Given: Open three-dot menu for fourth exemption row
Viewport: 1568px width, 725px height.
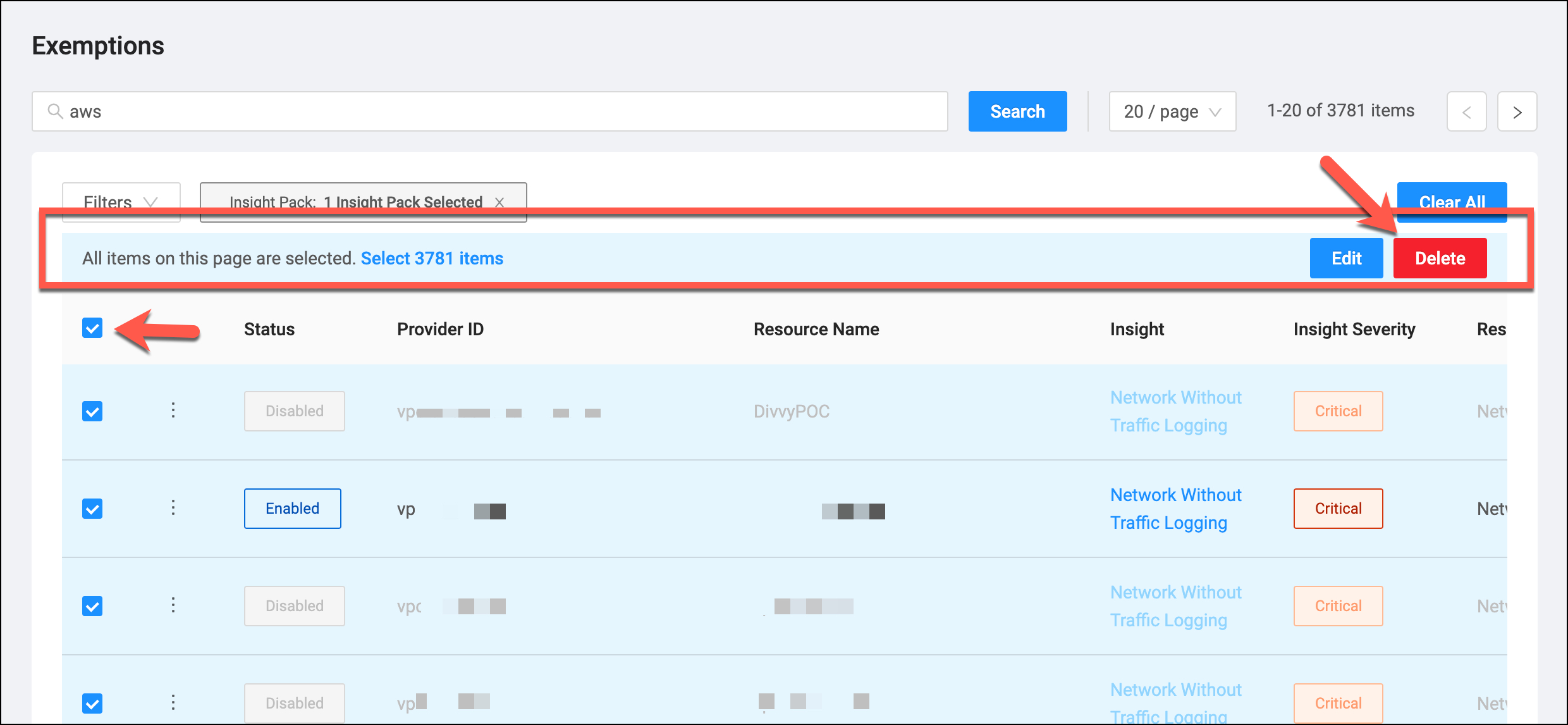Looking at the screenshot, I should tap(173, 703).
